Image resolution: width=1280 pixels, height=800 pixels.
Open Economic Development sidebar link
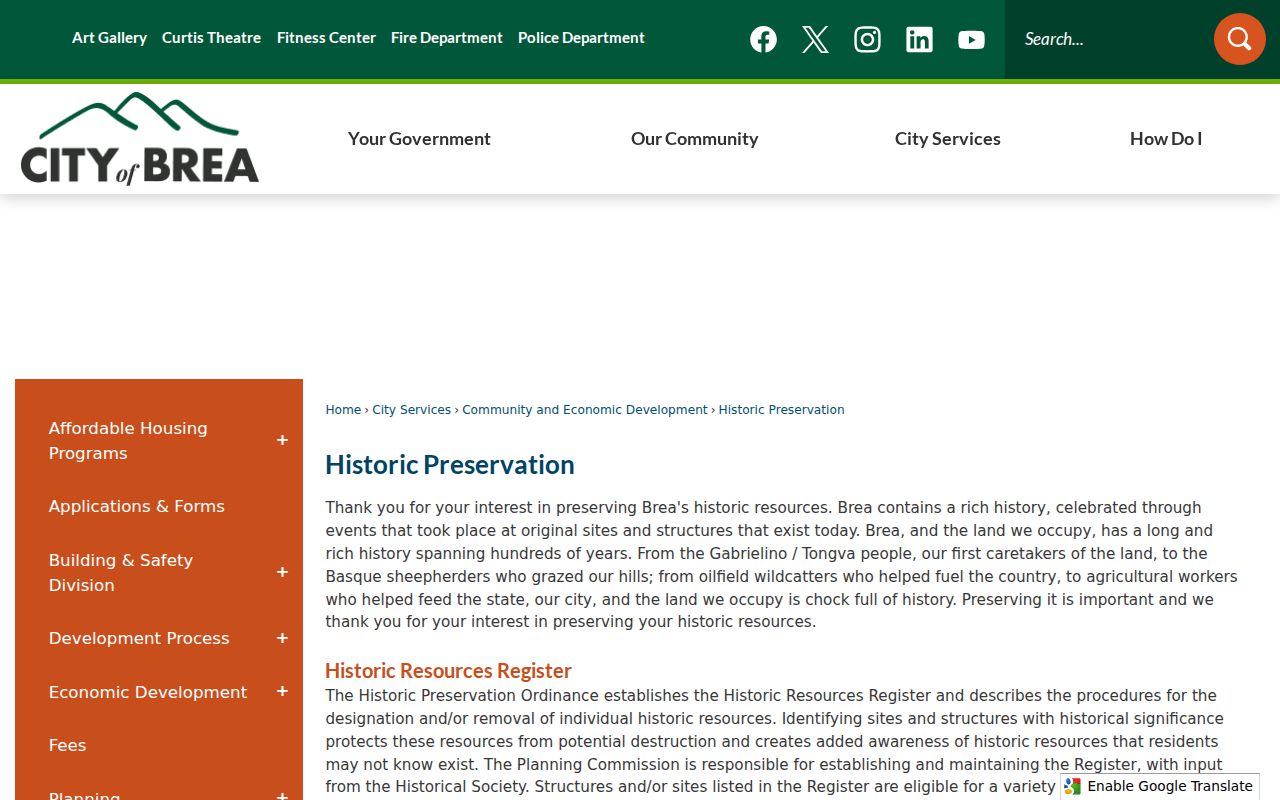click(x=148, y=692)
